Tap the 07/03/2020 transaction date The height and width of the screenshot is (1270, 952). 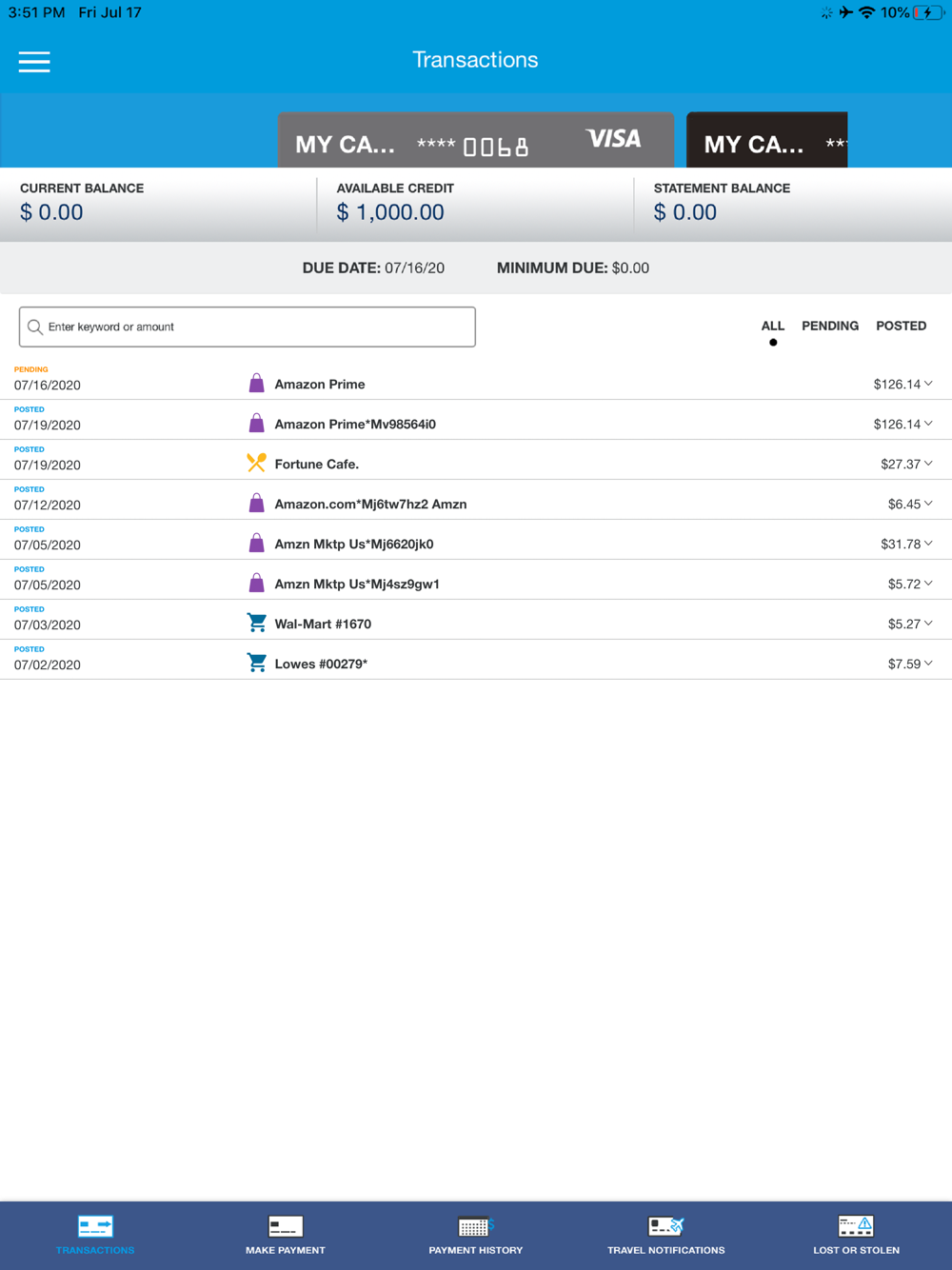coord(48,625)
